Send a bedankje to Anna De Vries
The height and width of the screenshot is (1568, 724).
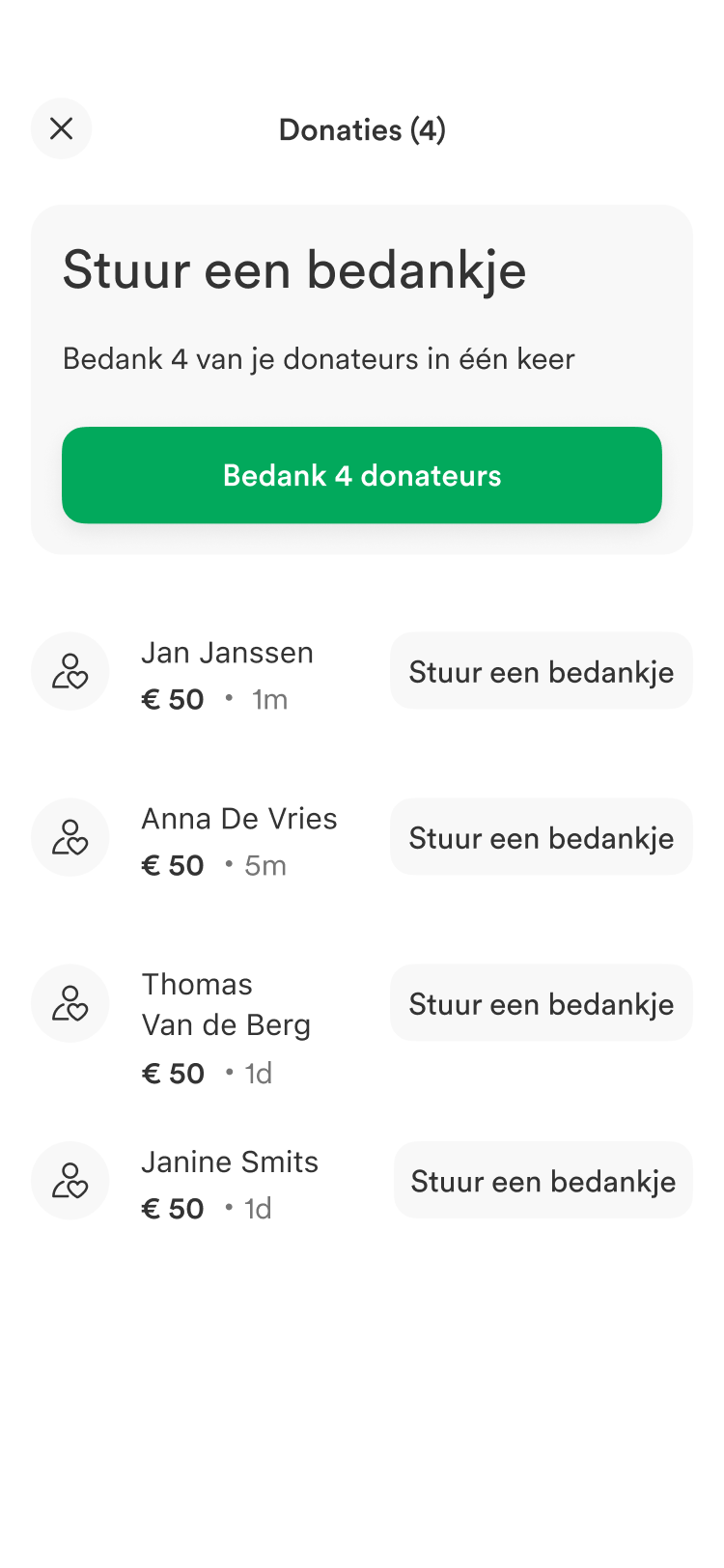541,837
